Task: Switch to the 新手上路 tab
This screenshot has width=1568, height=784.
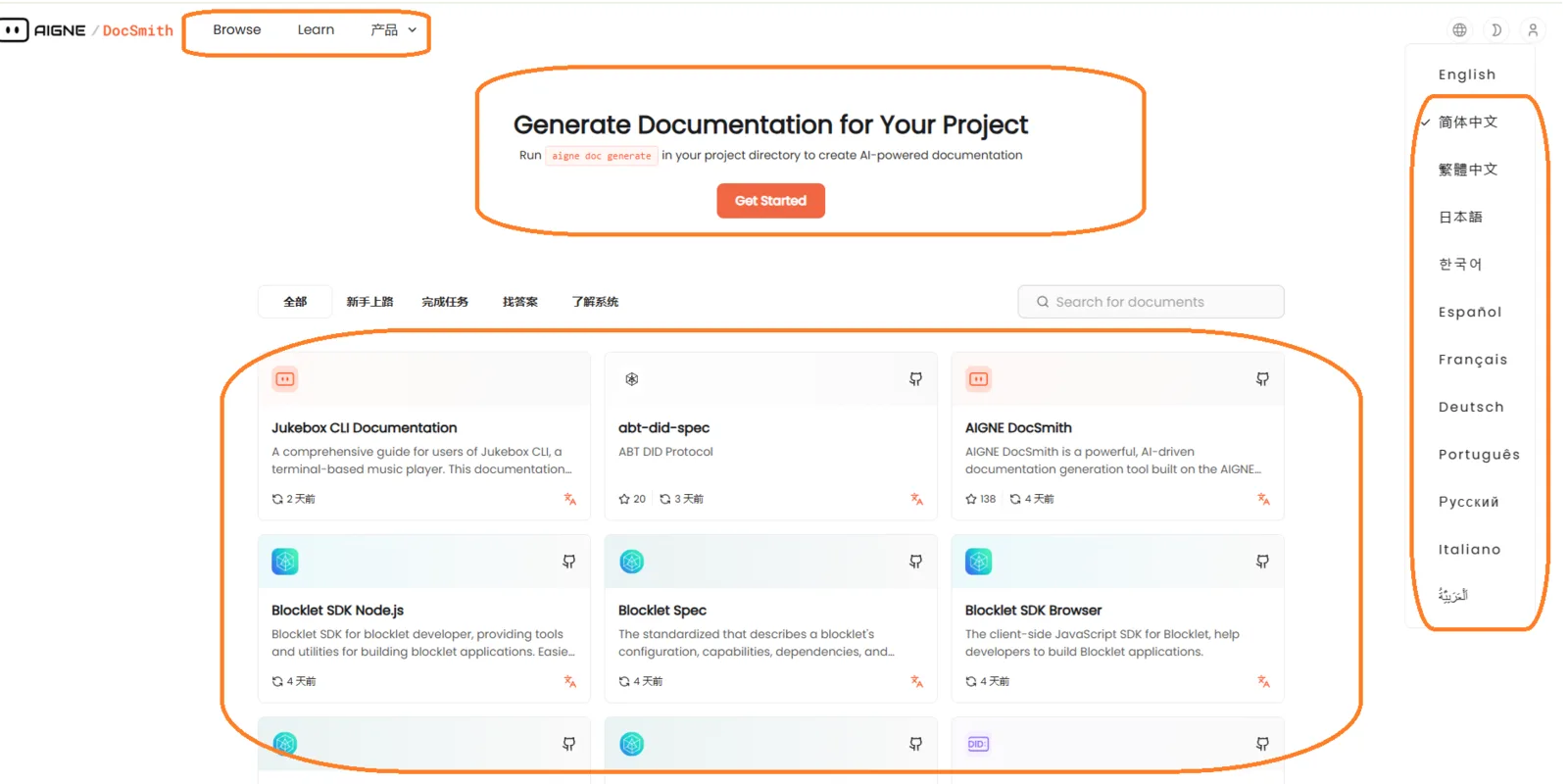Action: (x=369, y=302)
